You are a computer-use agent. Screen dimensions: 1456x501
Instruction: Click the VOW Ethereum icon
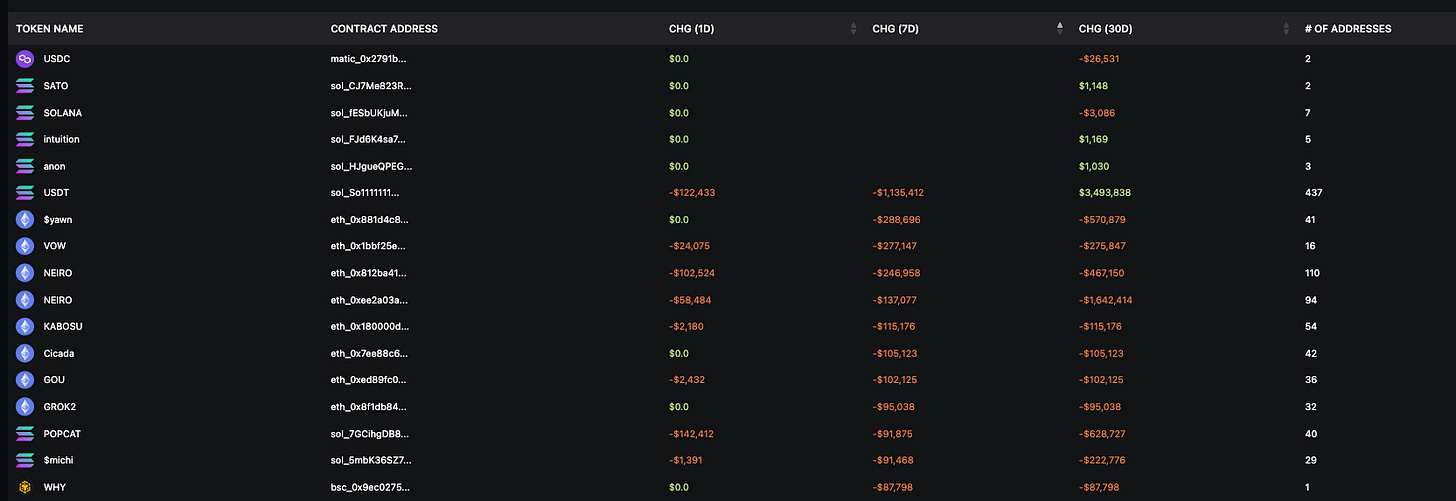coord(25,246)
